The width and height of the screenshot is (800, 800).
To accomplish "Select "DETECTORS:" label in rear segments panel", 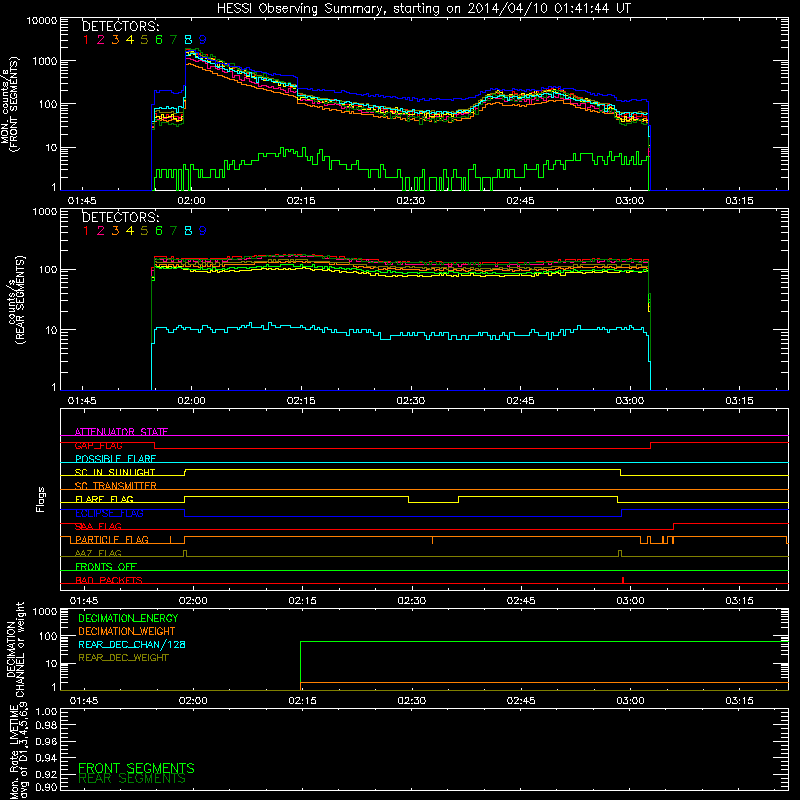I will (x=120, y=217).
